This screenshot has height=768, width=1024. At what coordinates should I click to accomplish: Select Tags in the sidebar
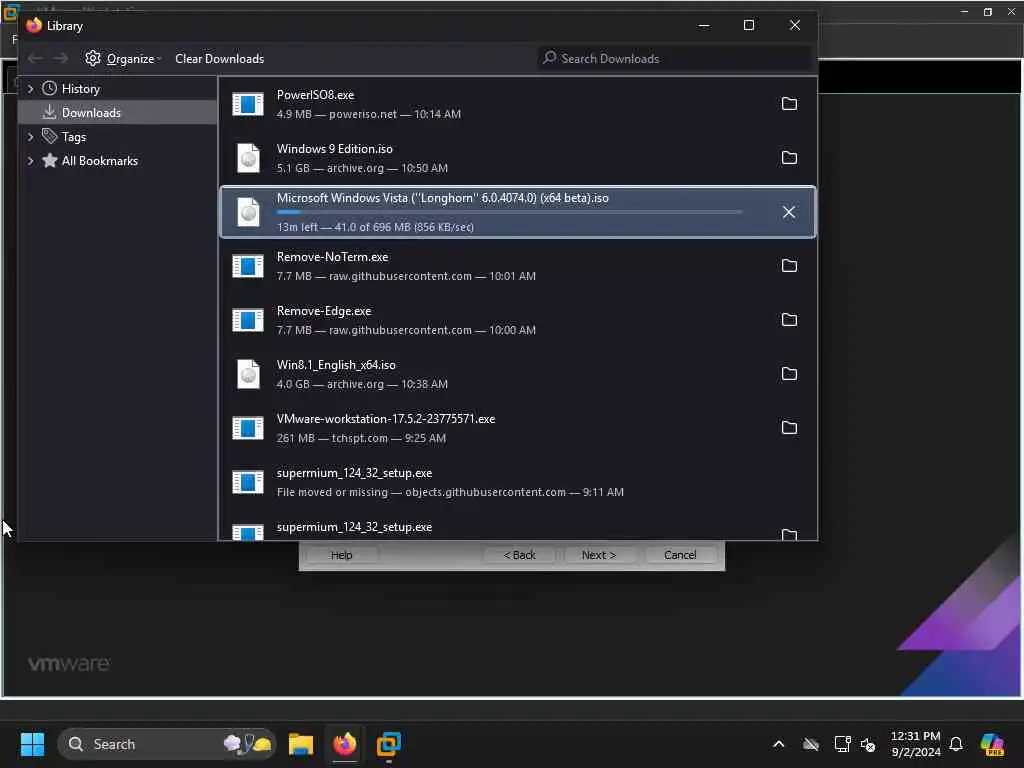74,137
